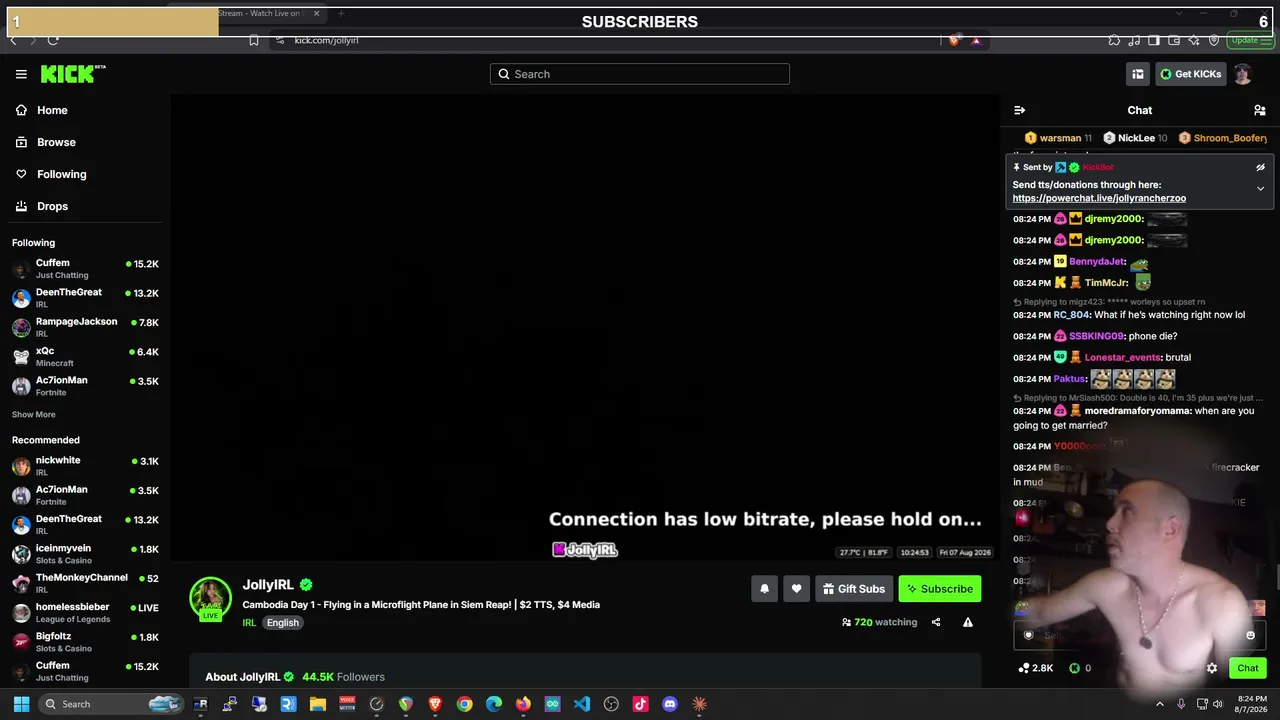This screenshot has width=1280, height=720.
Task: Click the RC_804 username in chat
Action: tap(1071, 315)
